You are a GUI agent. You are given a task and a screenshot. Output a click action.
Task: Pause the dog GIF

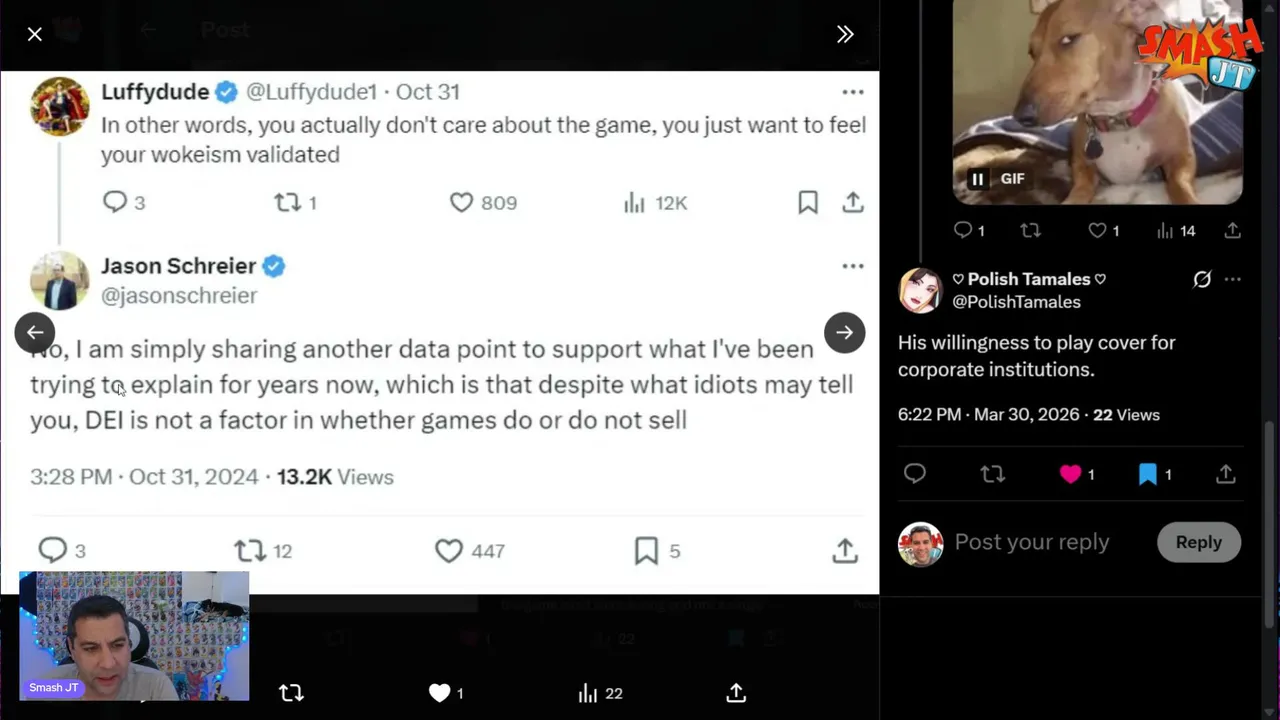[x=978, y=179]
